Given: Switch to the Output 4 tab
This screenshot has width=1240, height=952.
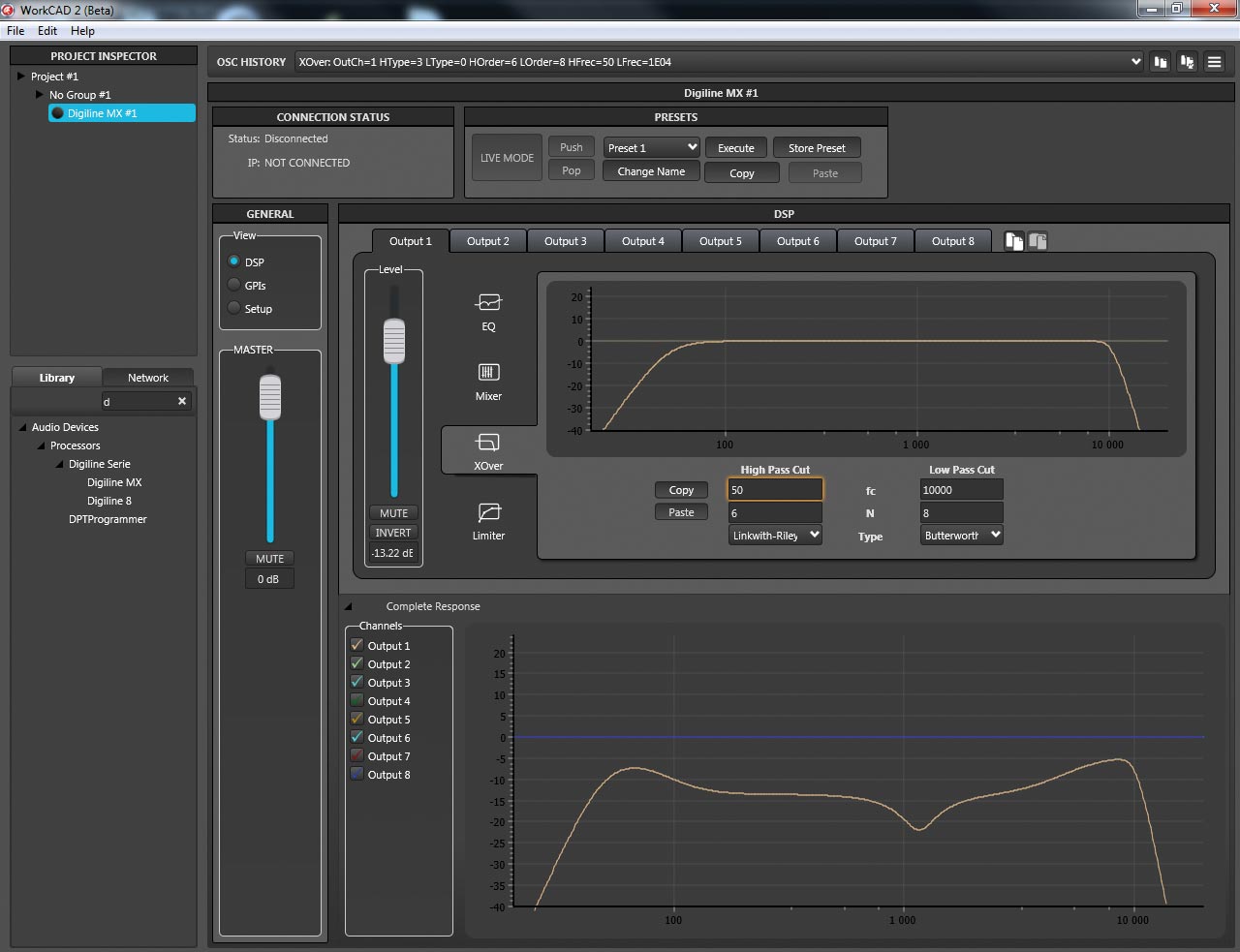Looking at the screenshot, I should click(x=642, y=241).
